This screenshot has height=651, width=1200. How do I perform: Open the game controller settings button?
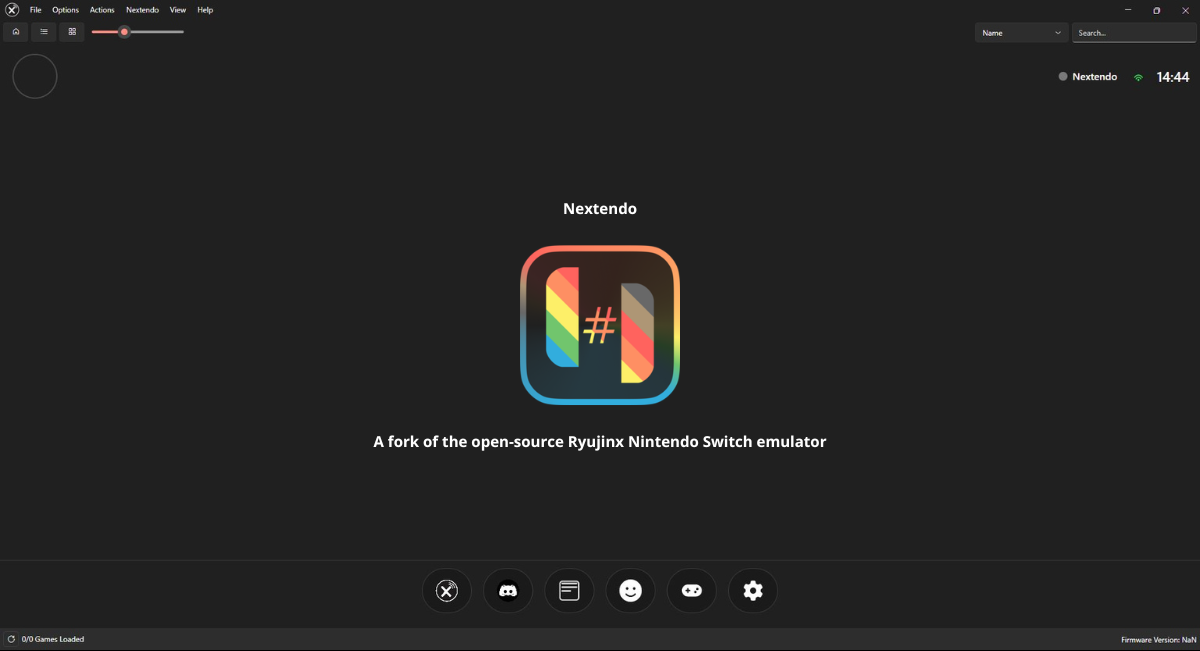[692, 591]
